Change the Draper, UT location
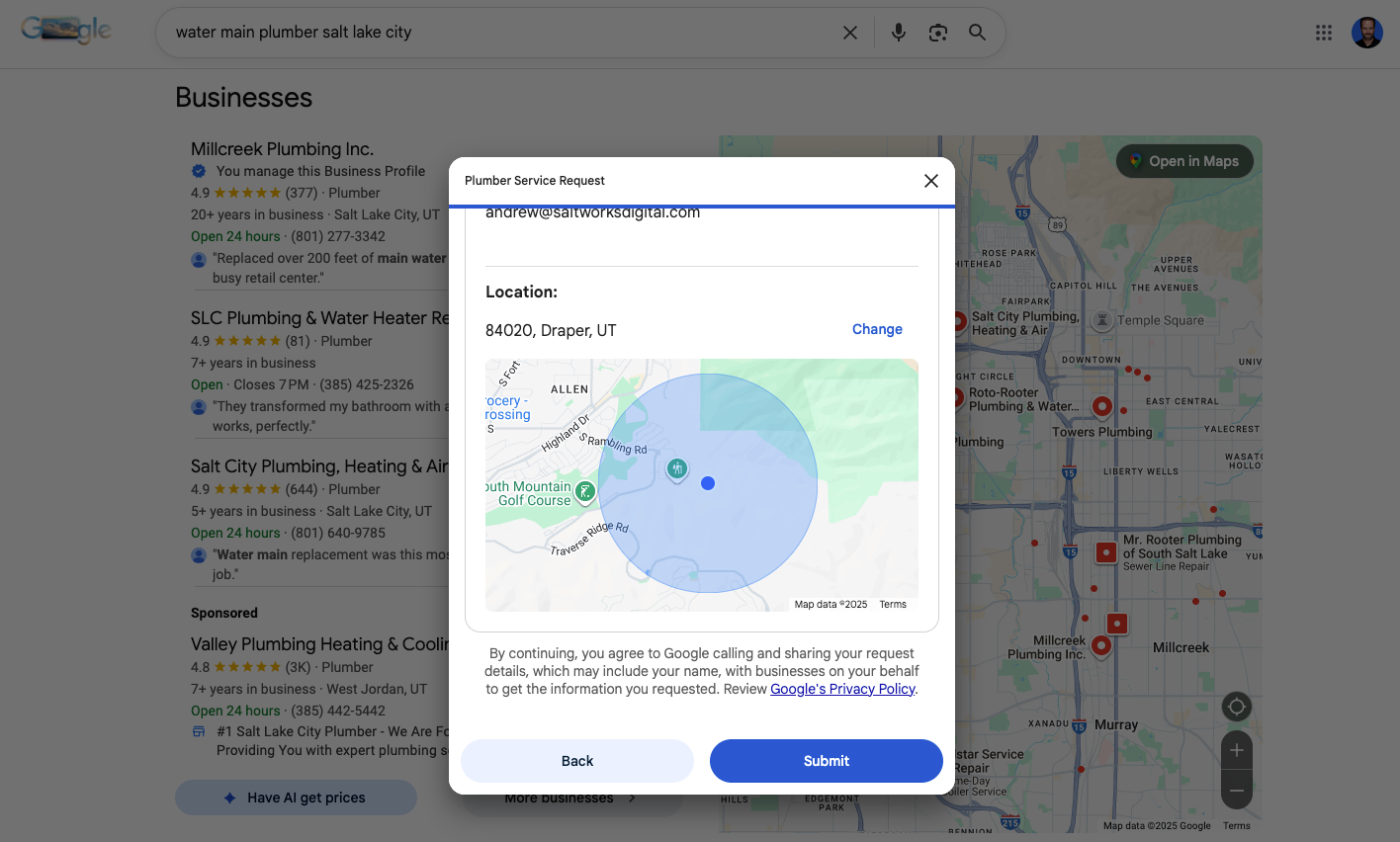The height and width of the screenshot is (842, 1400). click(877, 329)
